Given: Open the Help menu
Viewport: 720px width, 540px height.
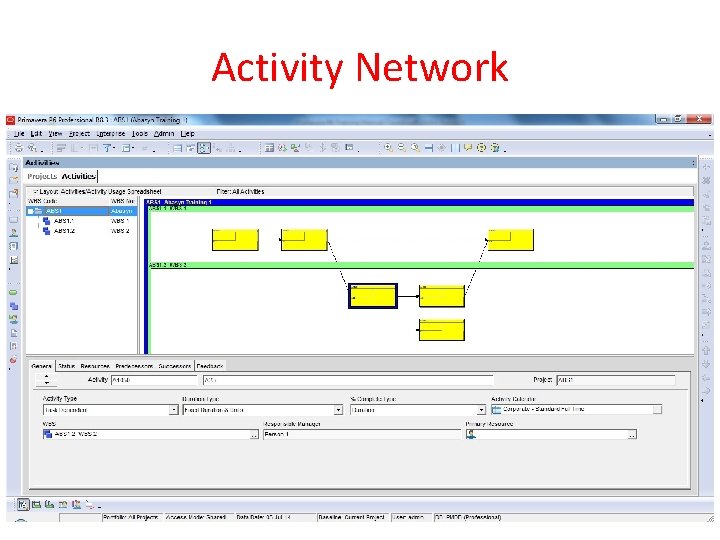Looking at the screenshot, I should click(x=187, y=134).
